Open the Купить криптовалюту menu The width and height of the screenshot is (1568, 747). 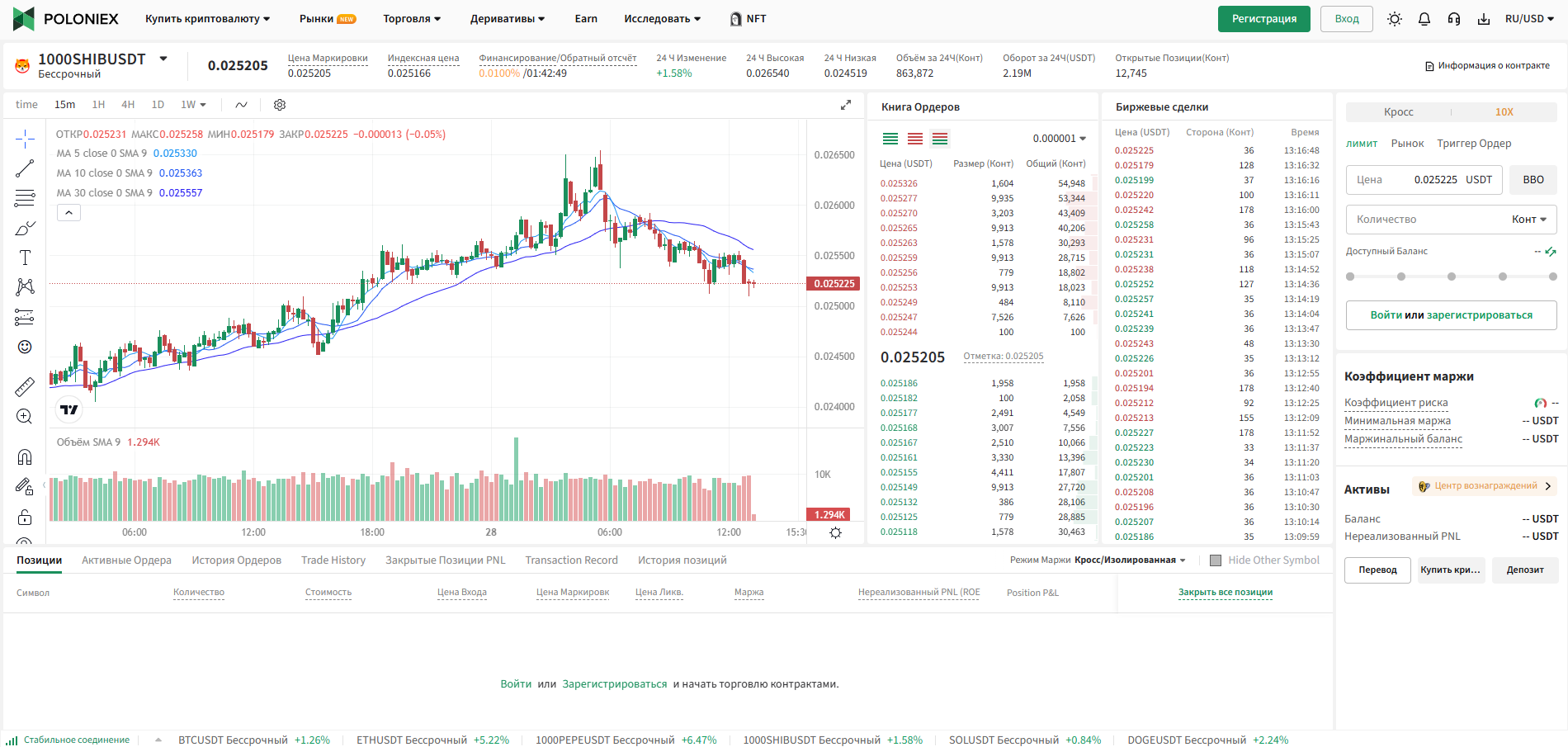pos(208,19)
